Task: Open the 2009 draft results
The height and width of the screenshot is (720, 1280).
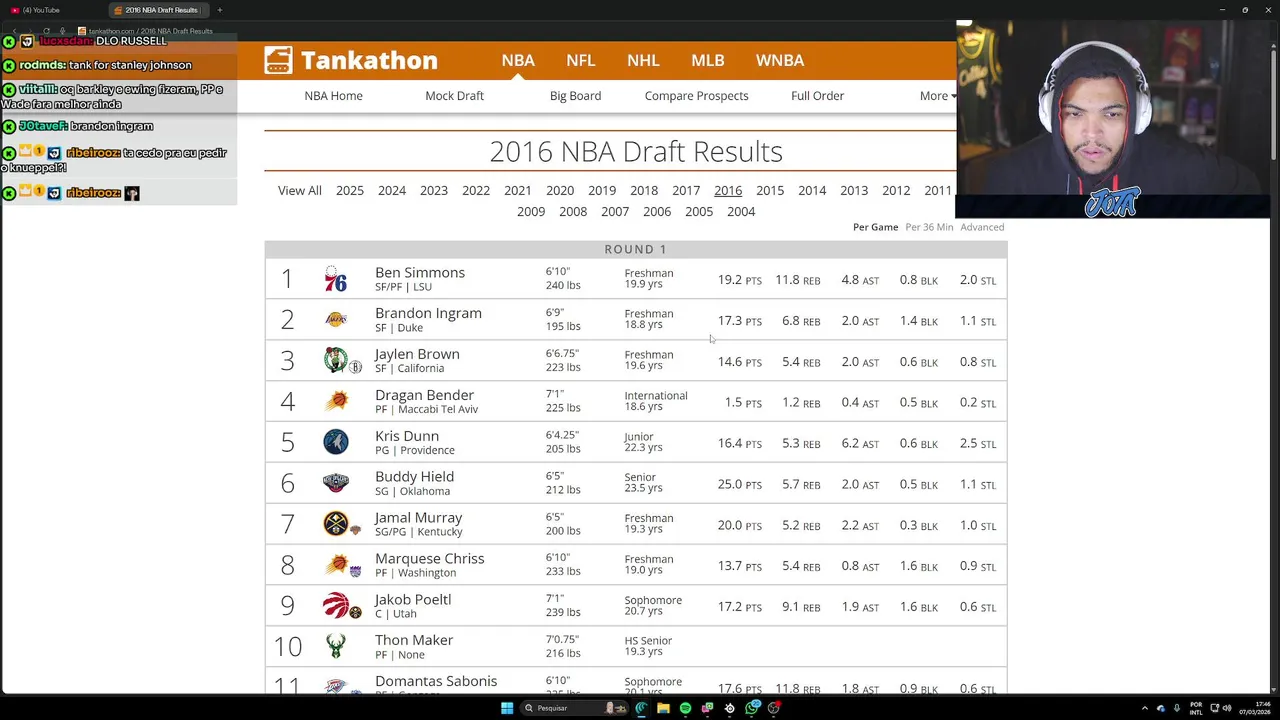Action: (x=531, y=212)
